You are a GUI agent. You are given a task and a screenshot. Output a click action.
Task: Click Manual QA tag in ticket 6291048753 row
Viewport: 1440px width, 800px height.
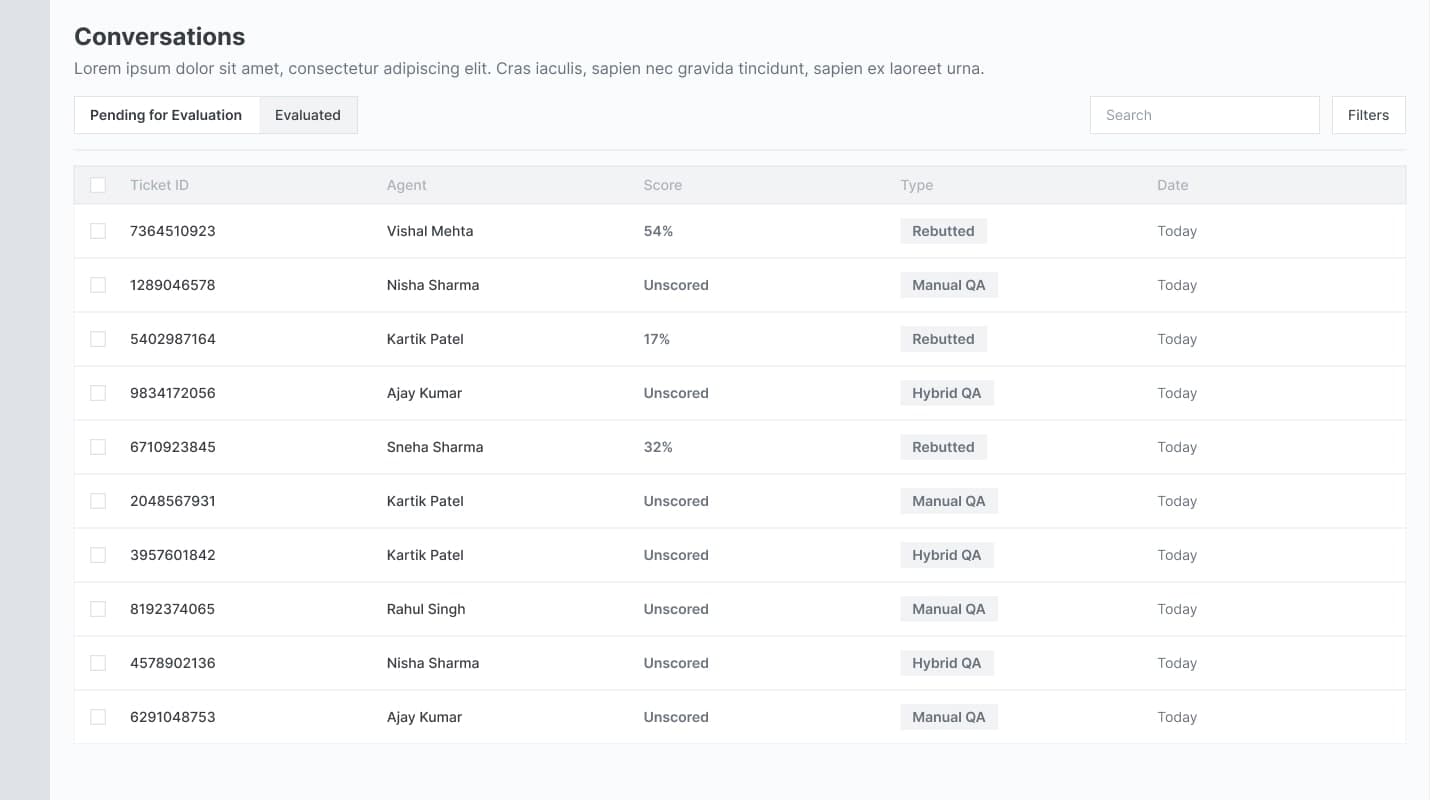click(949, 717)
